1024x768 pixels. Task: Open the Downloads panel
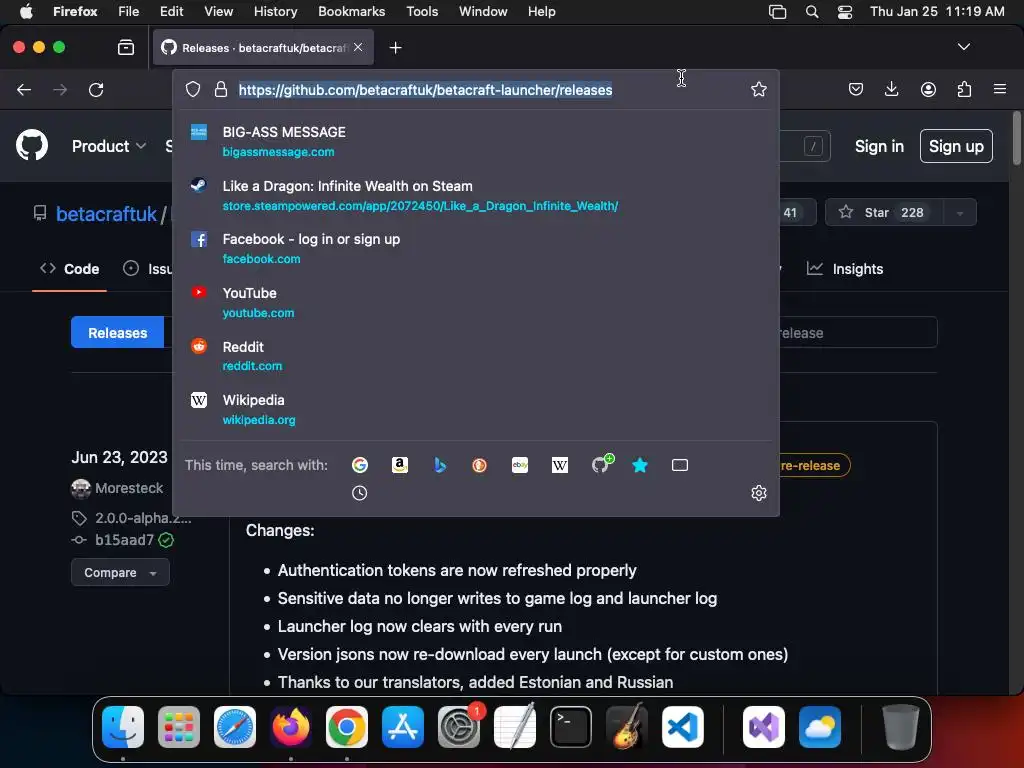(x=891, y=89)
